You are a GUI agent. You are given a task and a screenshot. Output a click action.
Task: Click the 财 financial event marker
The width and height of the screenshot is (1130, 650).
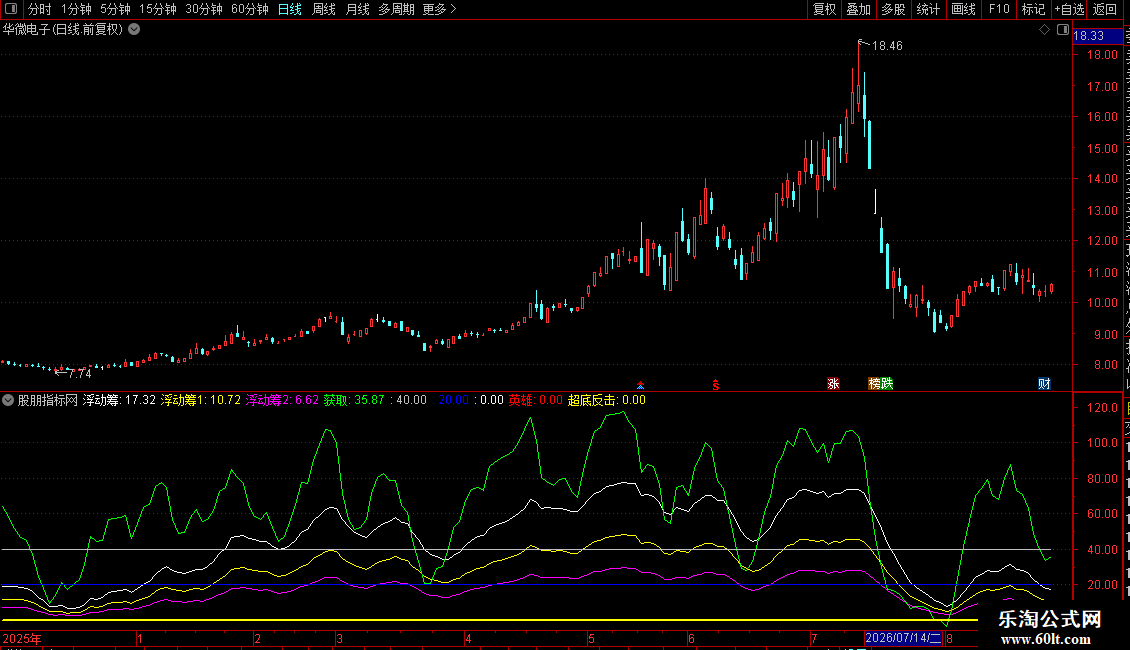[x=1044, y=384]
